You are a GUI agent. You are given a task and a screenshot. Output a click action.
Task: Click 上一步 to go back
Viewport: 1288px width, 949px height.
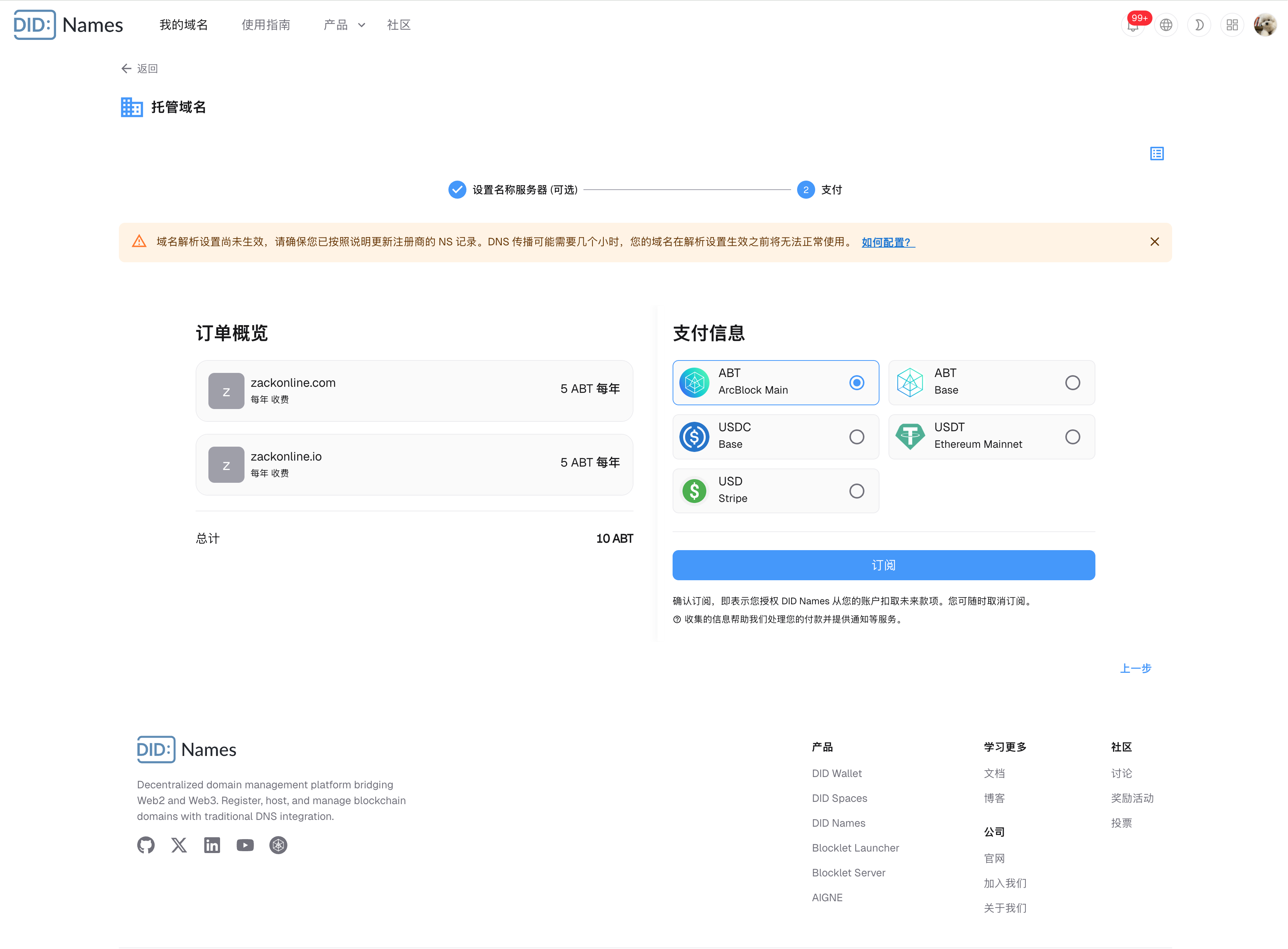tap(1135, 668)
